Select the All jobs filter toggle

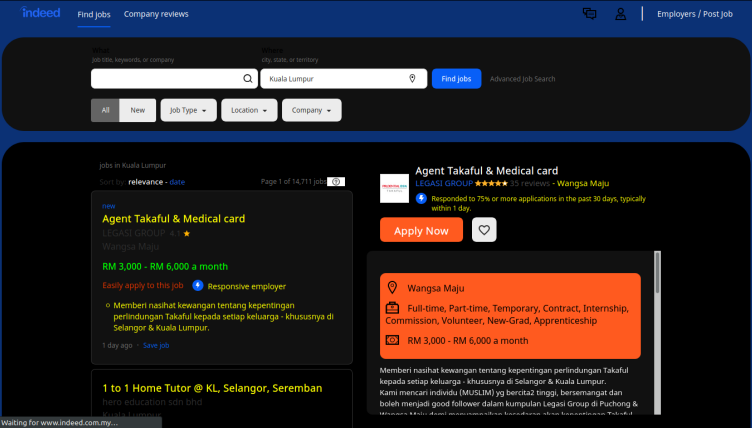[105, 110]
